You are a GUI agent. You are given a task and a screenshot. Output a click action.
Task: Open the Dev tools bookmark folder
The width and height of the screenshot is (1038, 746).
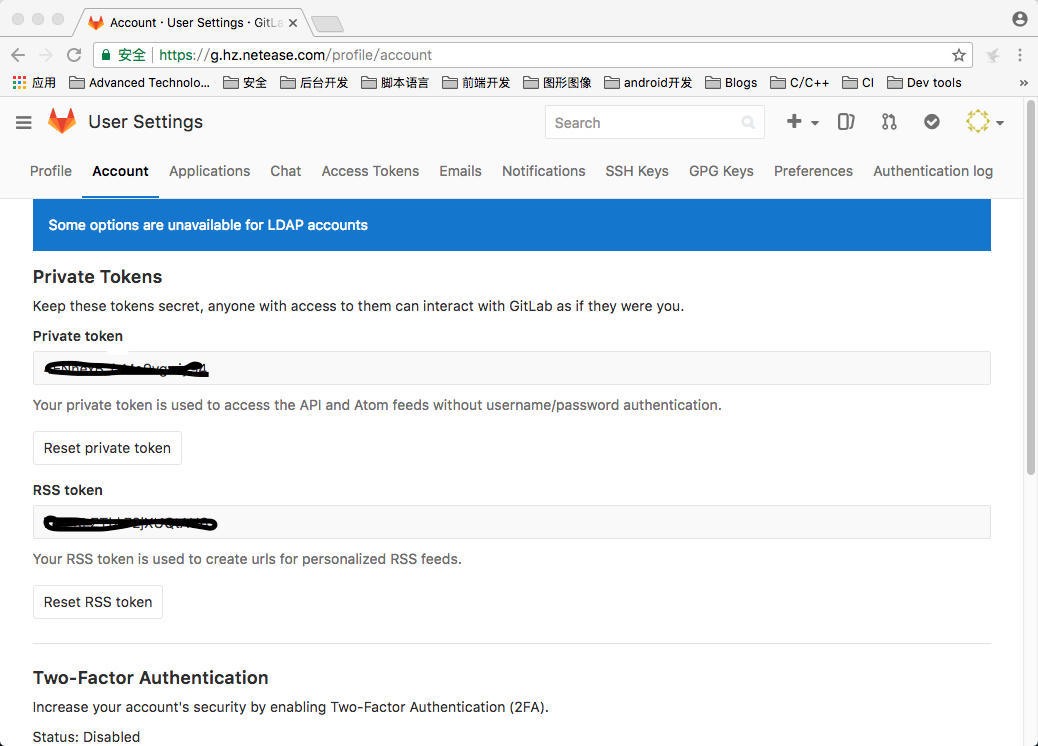[x=924, y=83]
